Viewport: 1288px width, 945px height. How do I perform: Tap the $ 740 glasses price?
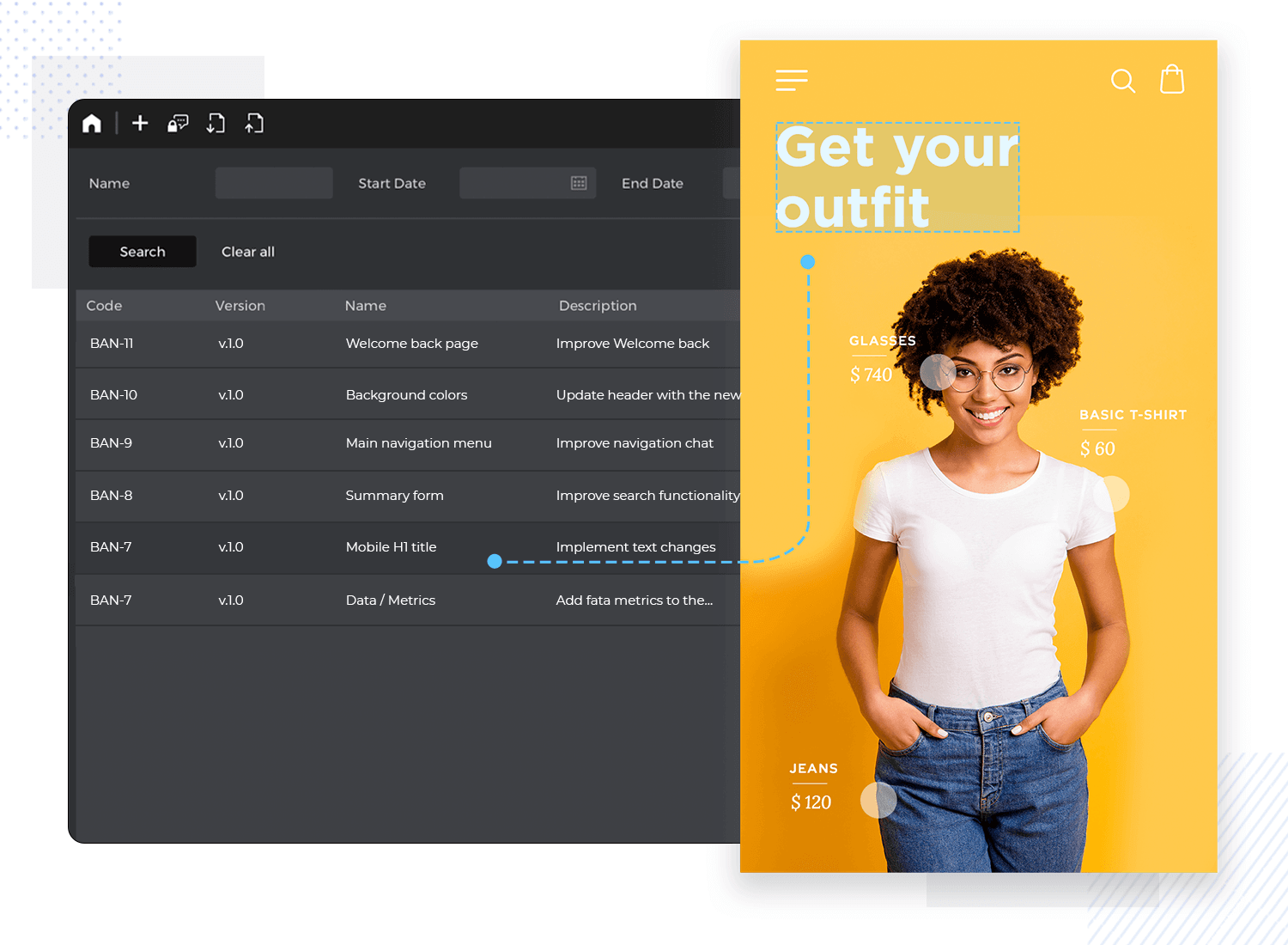pyautogui.click(x=871, y=375)
